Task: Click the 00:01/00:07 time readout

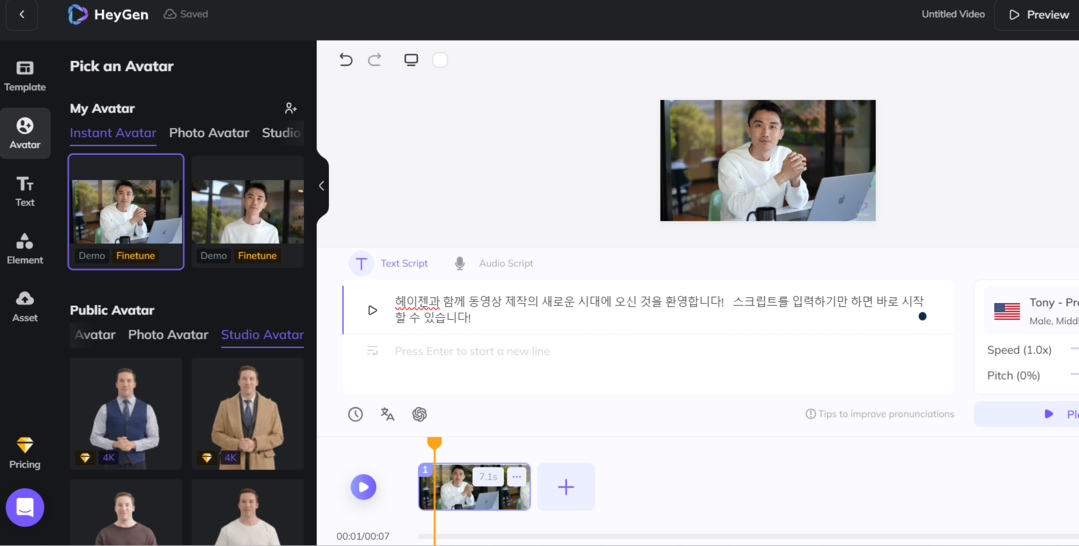Action: (363, 536)
